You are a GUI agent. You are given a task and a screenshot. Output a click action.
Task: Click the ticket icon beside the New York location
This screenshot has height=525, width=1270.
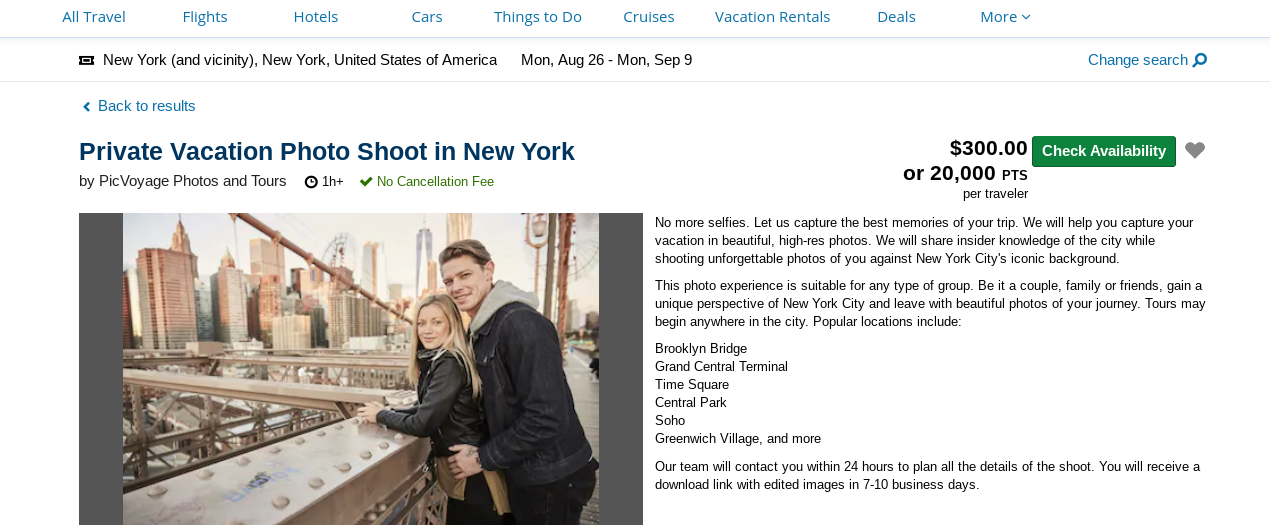pos(87,60)
